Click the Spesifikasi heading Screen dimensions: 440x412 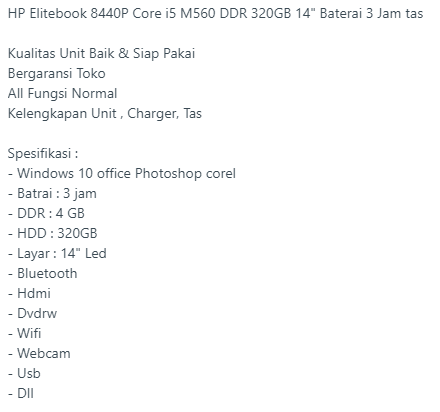43,154
